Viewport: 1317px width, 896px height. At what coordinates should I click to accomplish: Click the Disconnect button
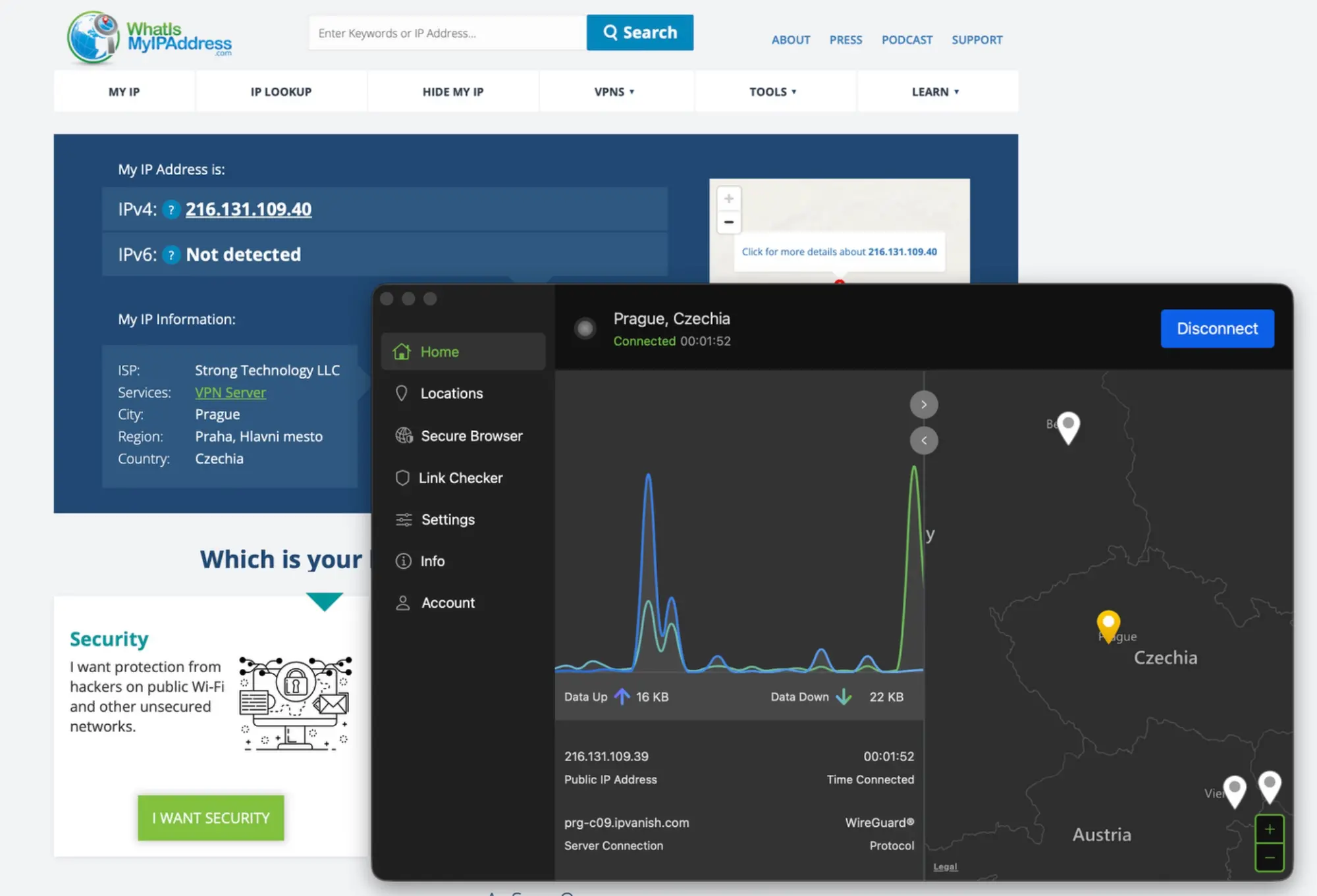tap(1216, 329)
